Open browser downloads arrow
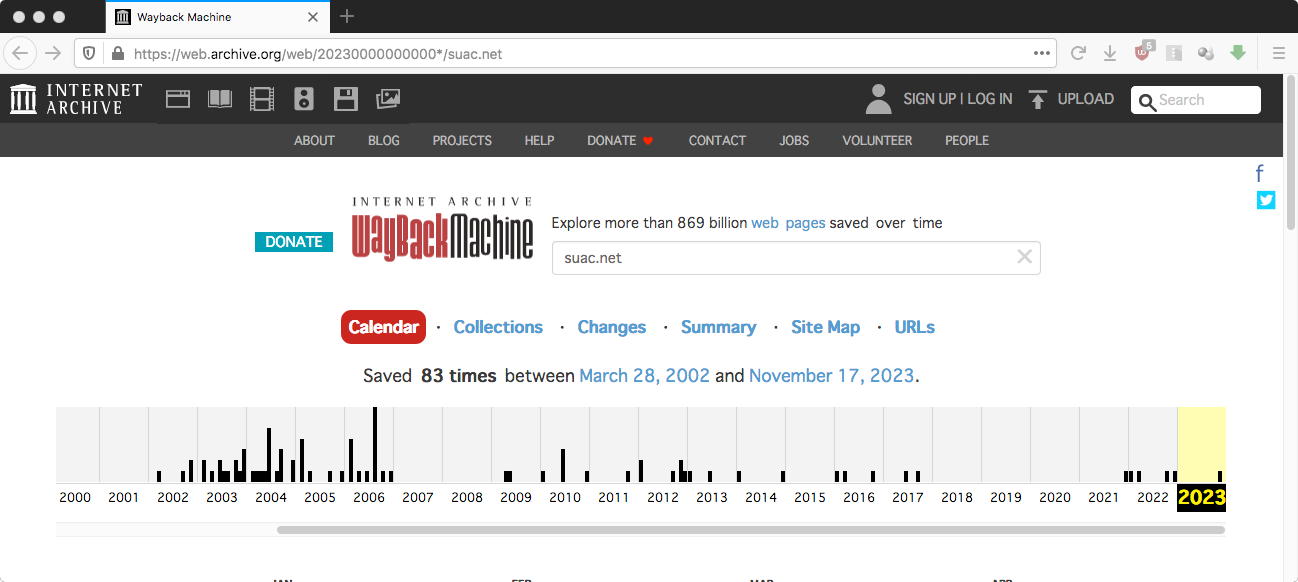The height and width of the screenshot is (582, 1298). 1109,53
